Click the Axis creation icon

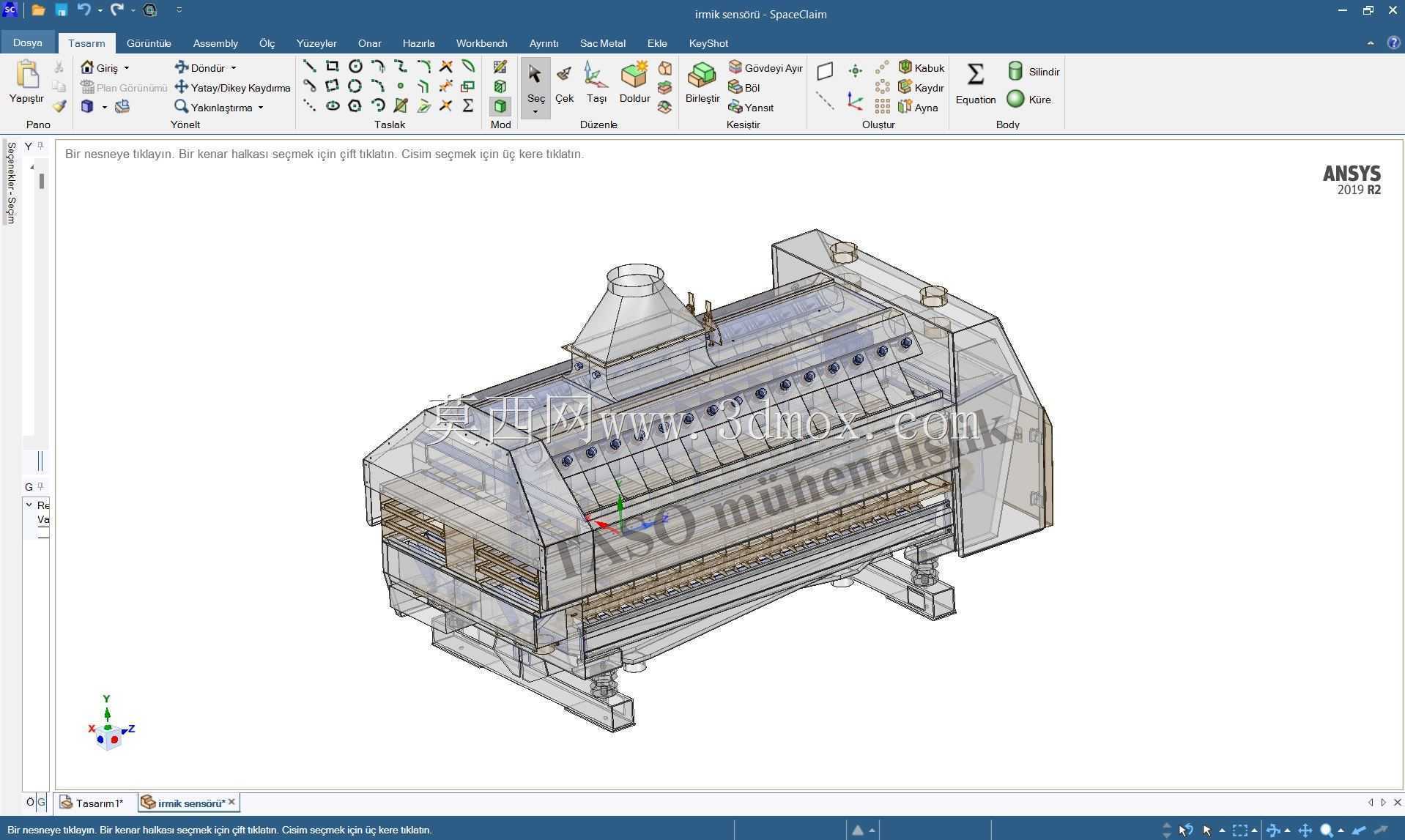click(825, 101)
